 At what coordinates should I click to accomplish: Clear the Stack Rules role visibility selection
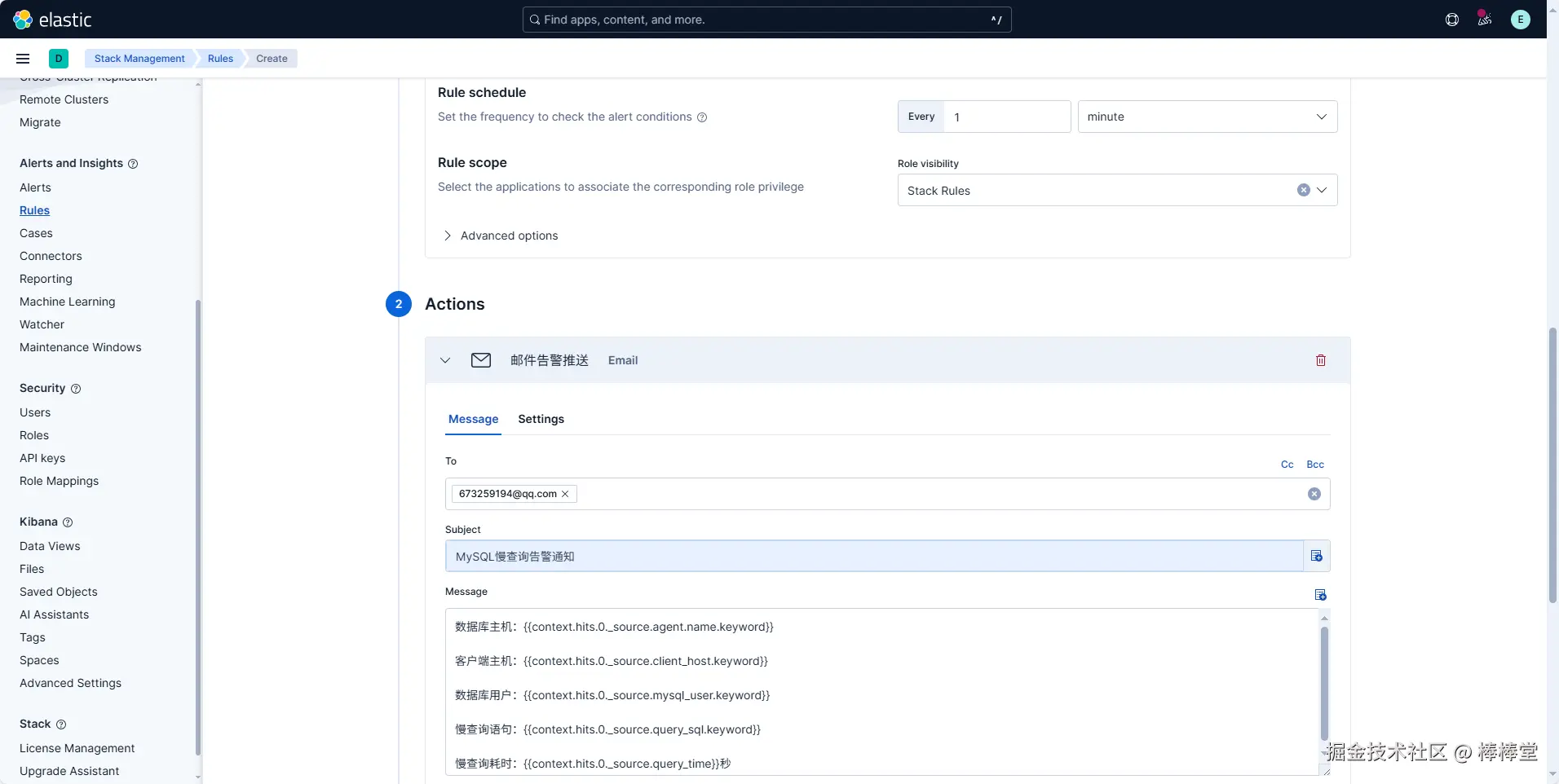click(x=1304, y=190)
